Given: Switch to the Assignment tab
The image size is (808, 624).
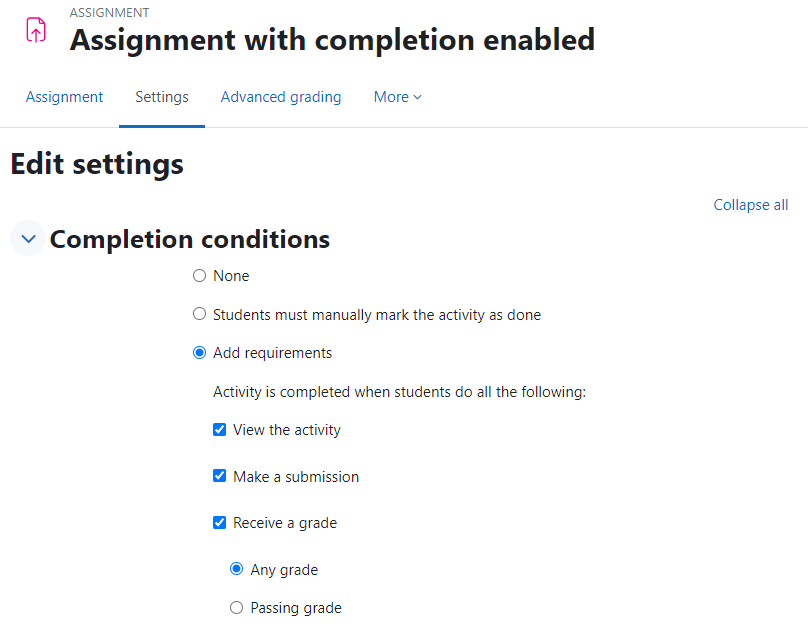Looking at the screenshot, I should pyautogui.click(x=64, y=97).
